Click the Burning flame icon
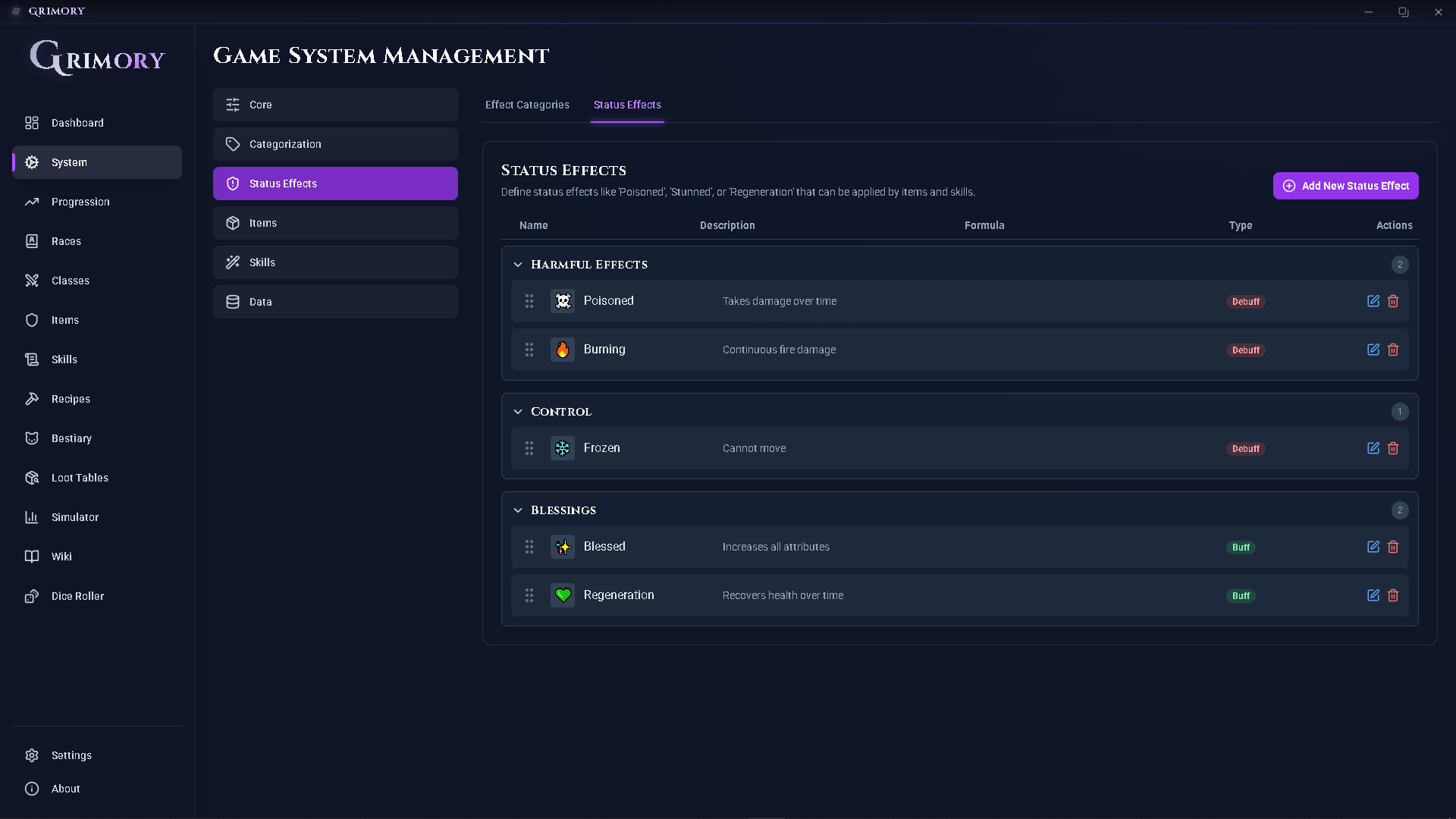The width and height of the screenshot is (1456, 819). (x=562, y=350)
